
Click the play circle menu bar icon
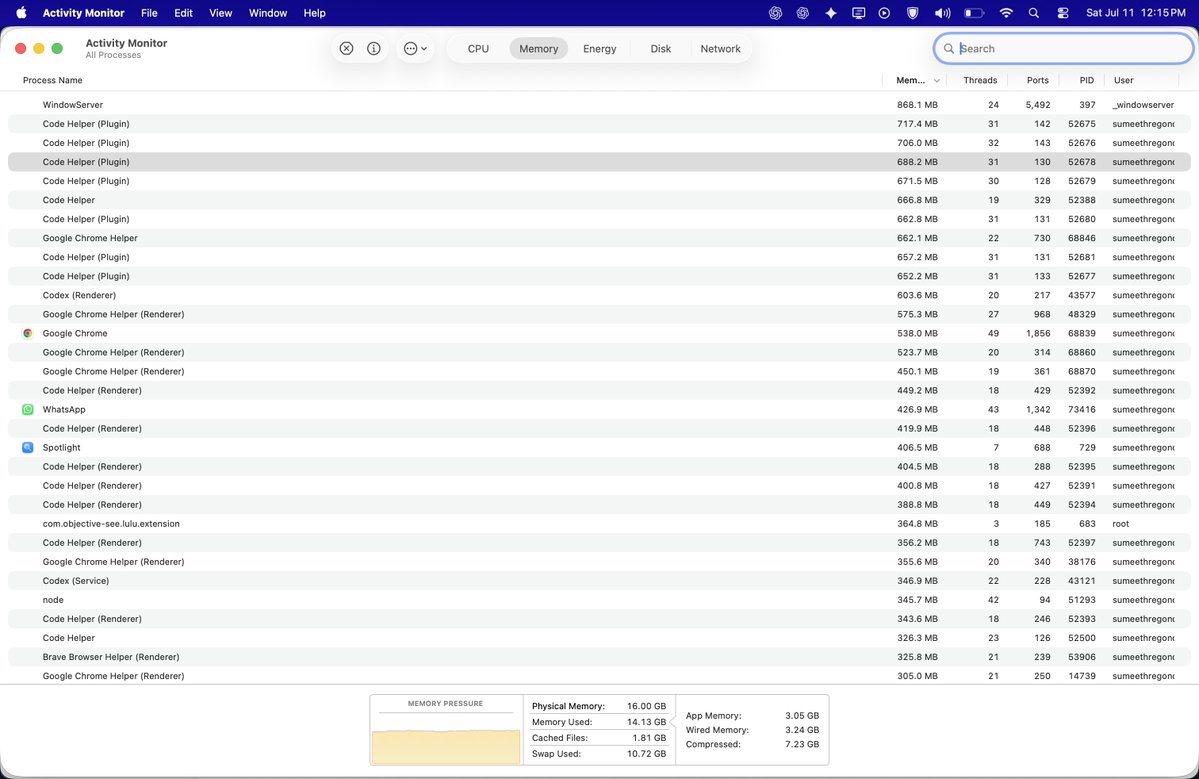click(x=885, y=13)
